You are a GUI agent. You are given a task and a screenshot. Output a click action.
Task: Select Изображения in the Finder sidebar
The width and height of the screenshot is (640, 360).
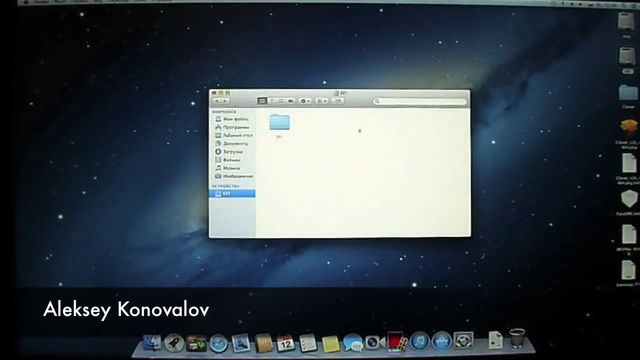234,176
